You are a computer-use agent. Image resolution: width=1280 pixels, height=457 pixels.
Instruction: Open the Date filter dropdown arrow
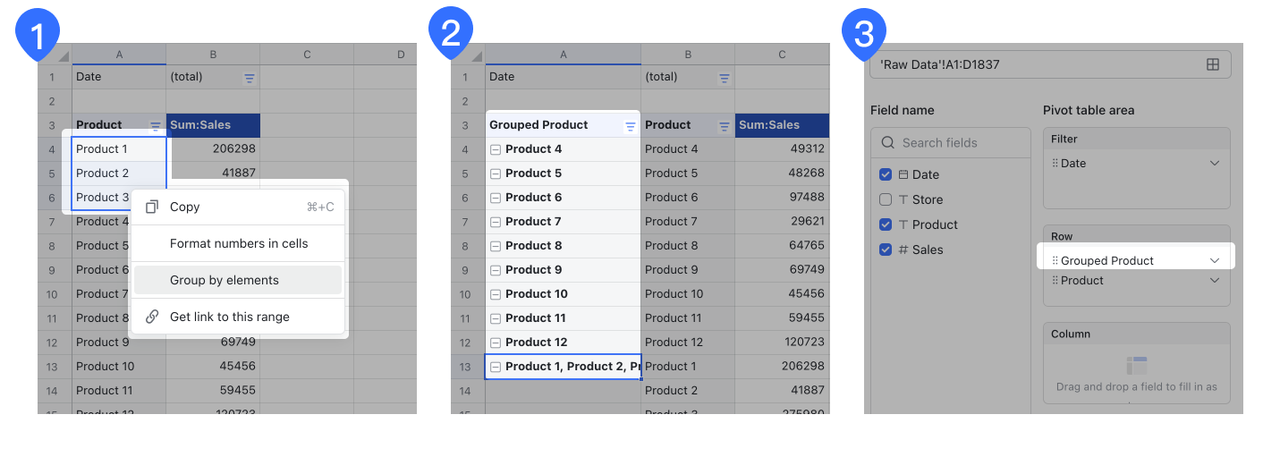pos(1214,164)
